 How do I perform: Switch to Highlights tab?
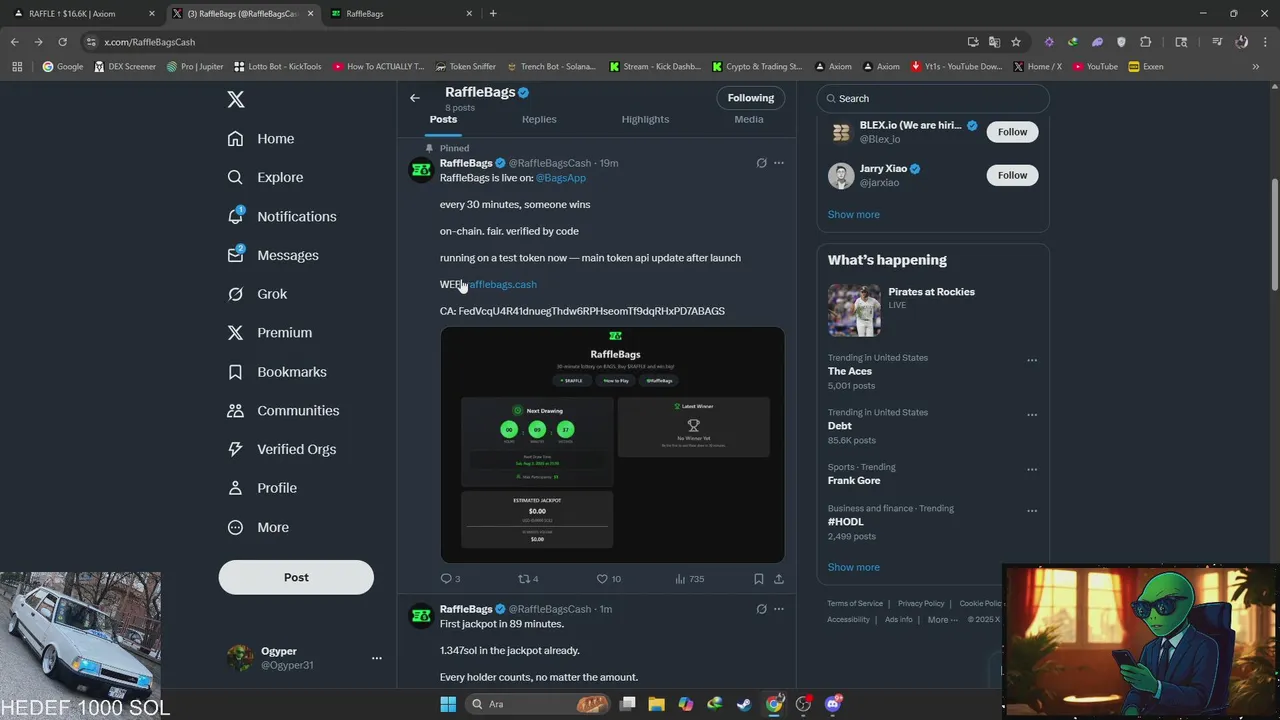click(x=645, y=119)
